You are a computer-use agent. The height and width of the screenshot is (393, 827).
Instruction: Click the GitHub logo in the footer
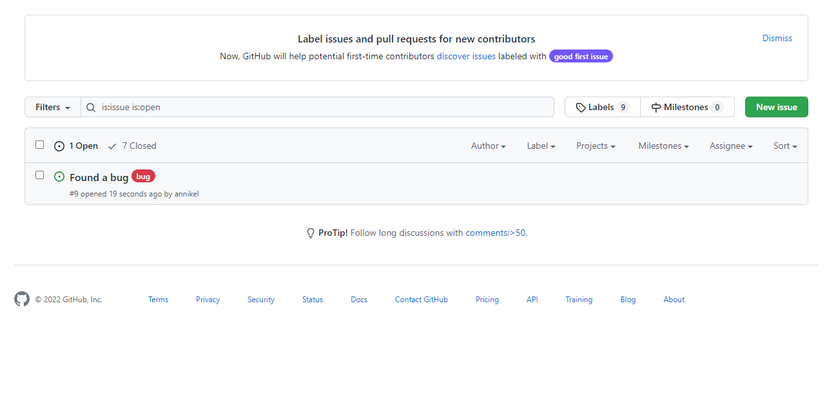coord(22,299)
